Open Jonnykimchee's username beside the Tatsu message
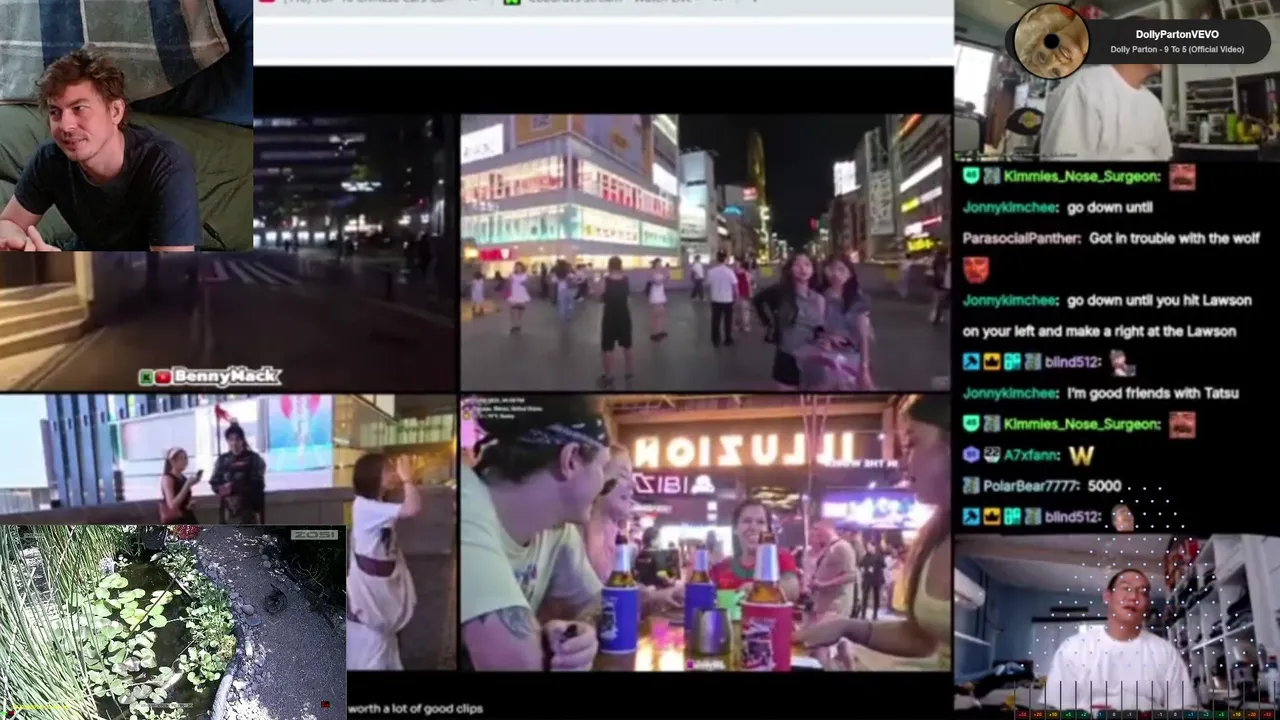This screenshot has width=1280, height=720. click(x=1010, y=393)
